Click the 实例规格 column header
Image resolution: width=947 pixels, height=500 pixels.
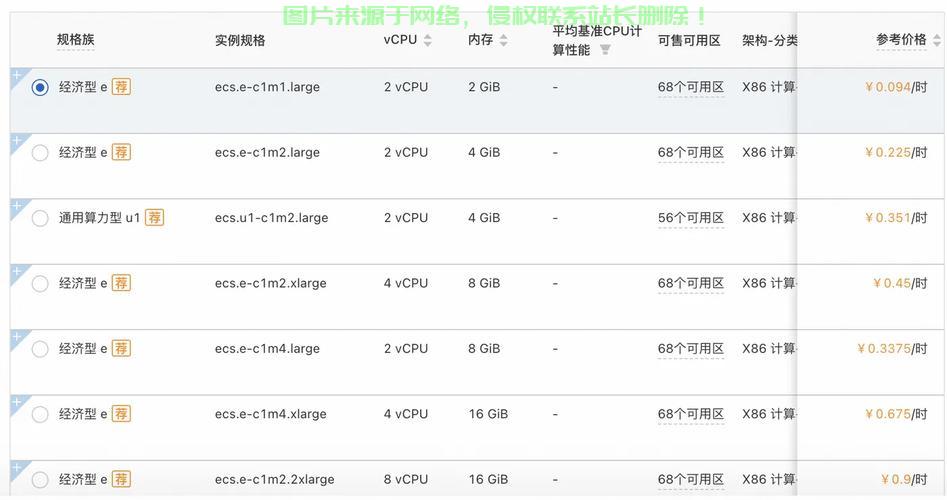(x=240, y=40)
